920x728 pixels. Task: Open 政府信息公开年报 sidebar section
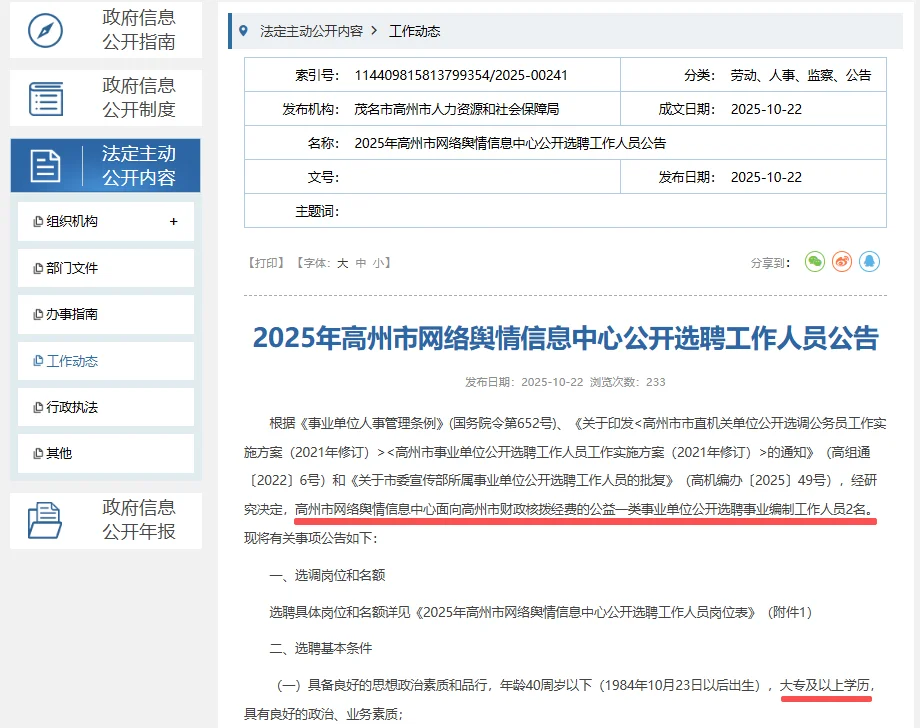point(106,520)
